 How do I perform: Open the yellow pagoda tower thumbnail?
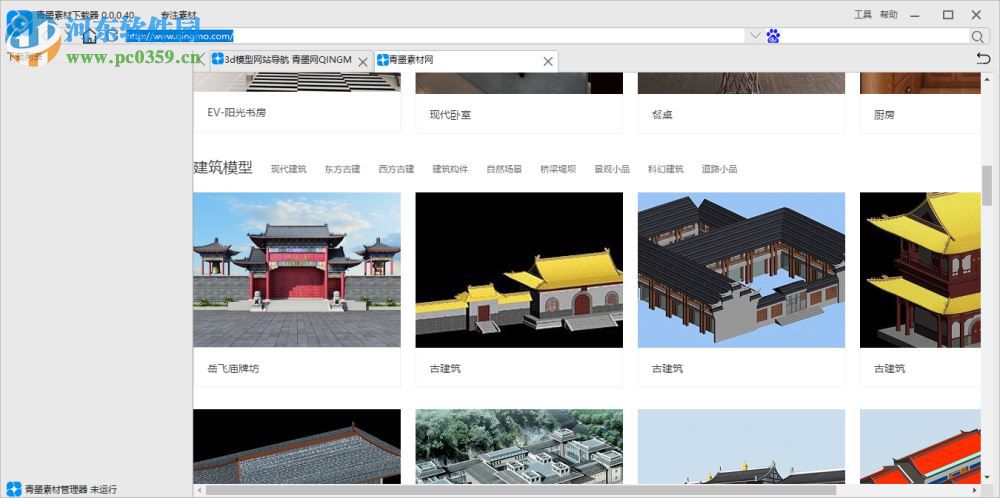[920, 270]
